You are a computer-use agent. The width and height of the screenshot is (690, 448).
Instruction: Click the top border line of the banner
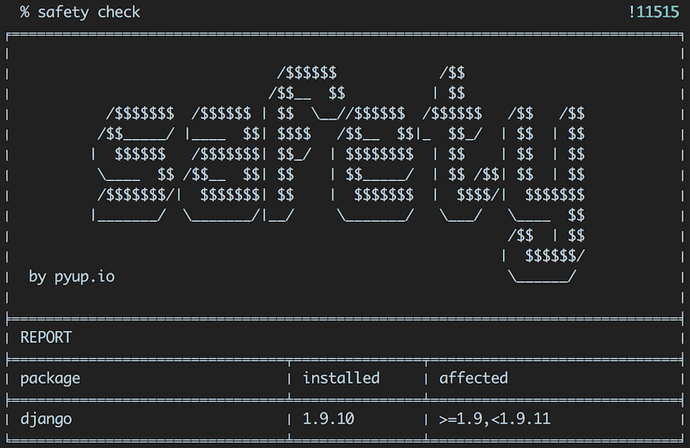coord(345,35)
